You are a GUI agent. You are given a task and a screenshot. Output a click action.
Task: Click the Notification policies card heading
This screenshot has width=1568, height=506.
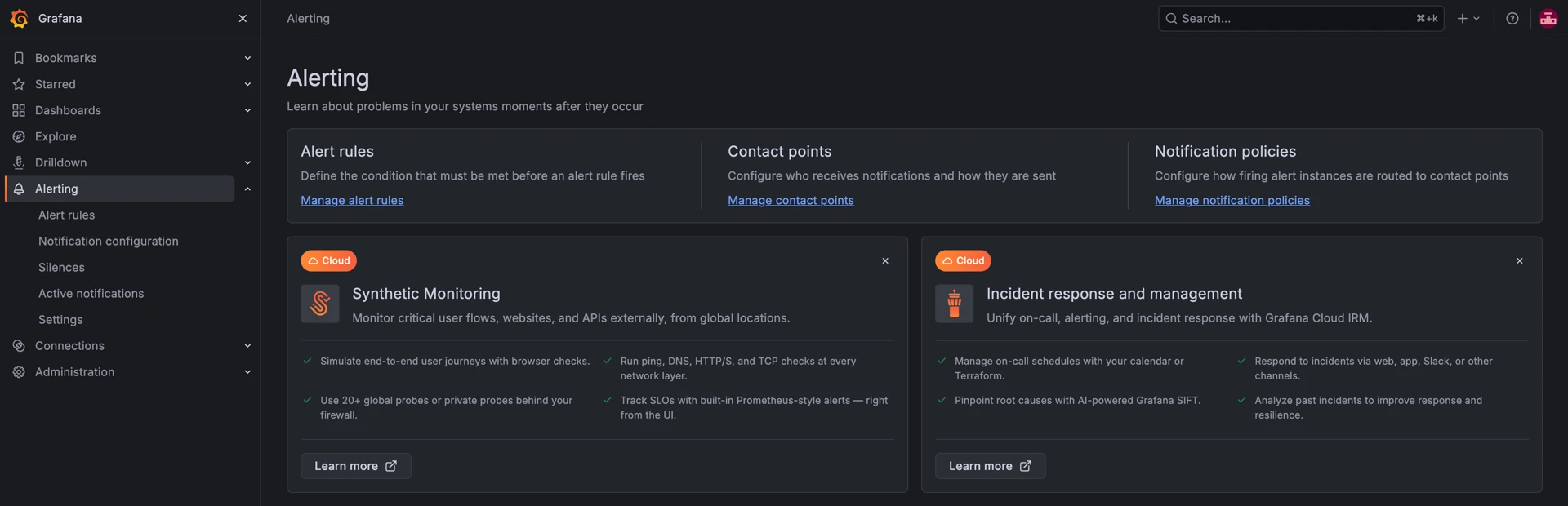(1225, 151)
